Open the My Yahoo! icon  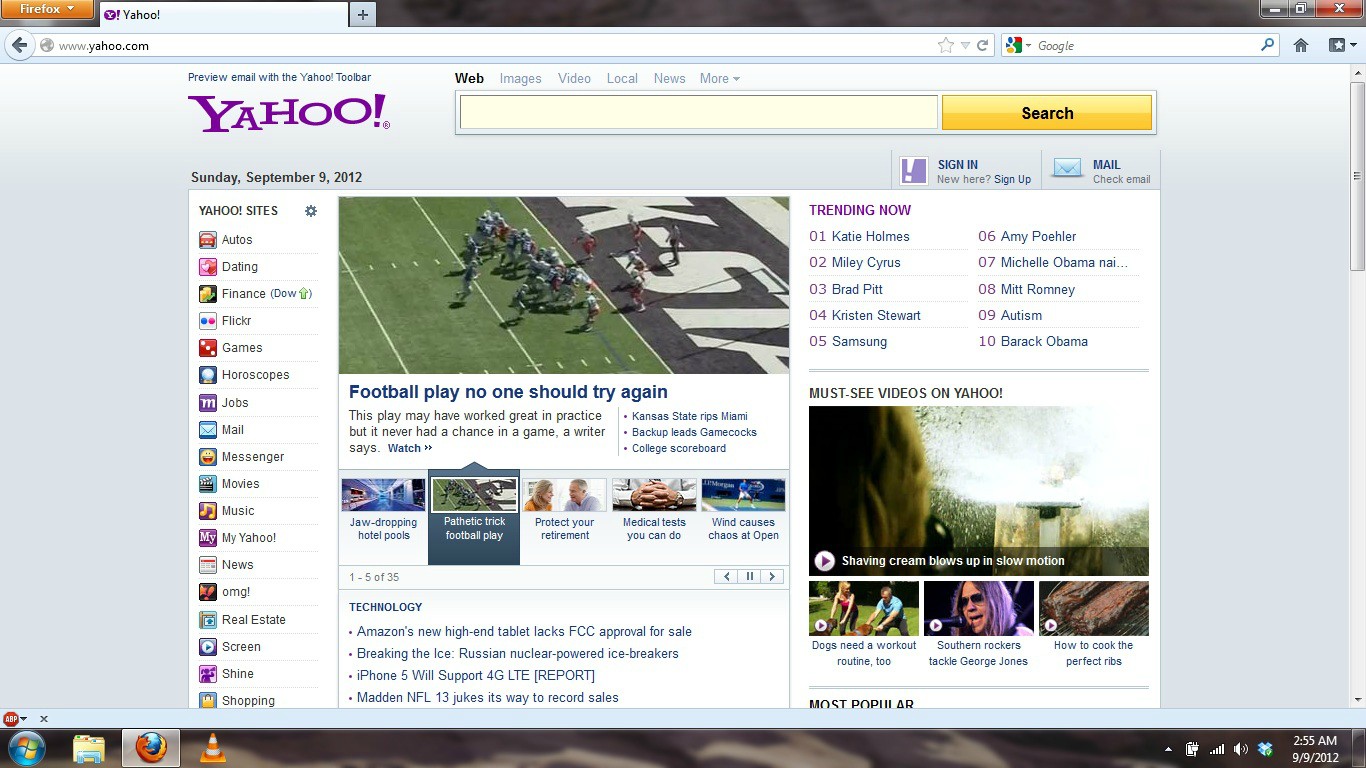point(208,538)
